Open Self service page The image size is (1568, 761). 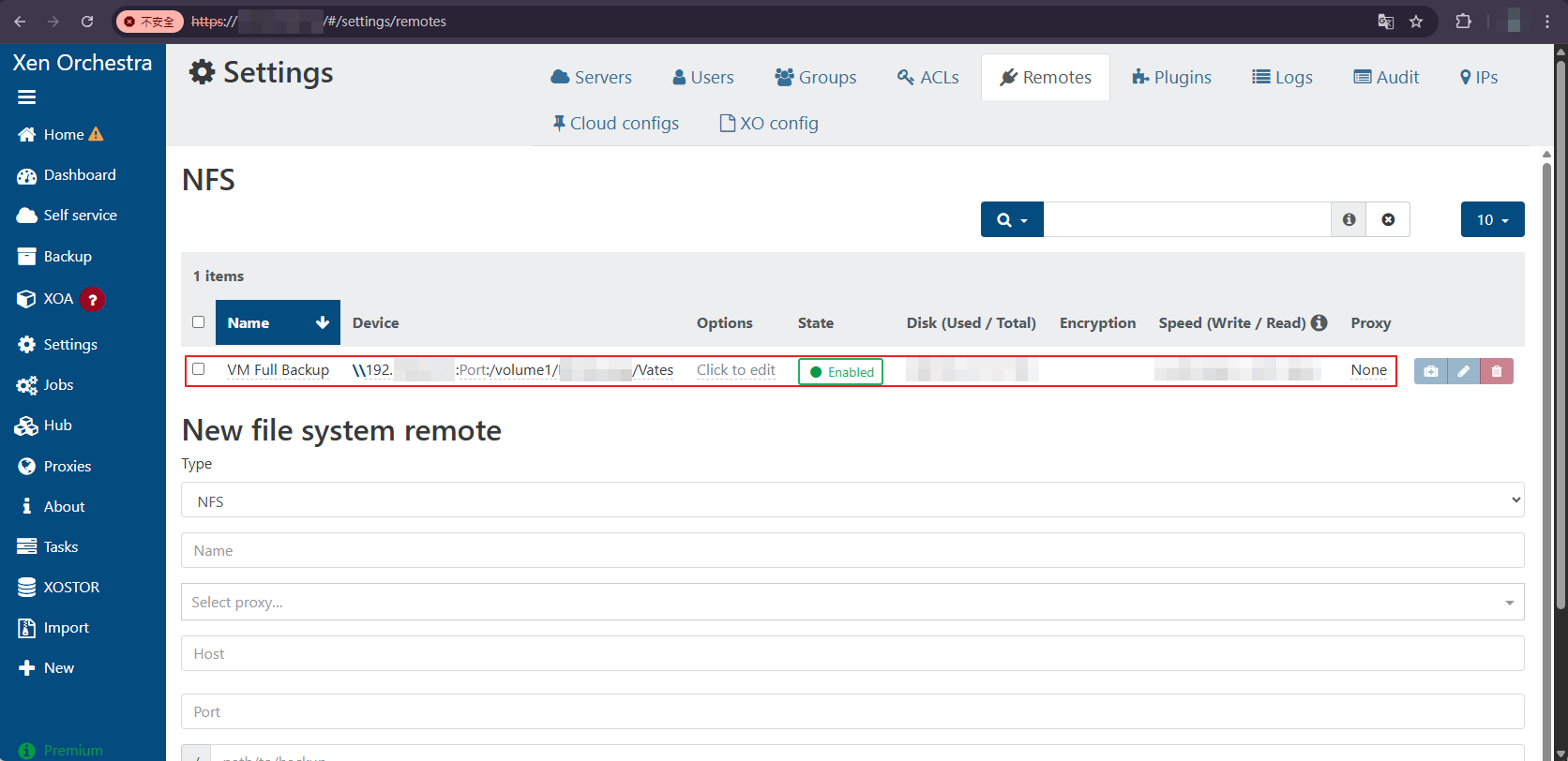(x=68, y=216)
